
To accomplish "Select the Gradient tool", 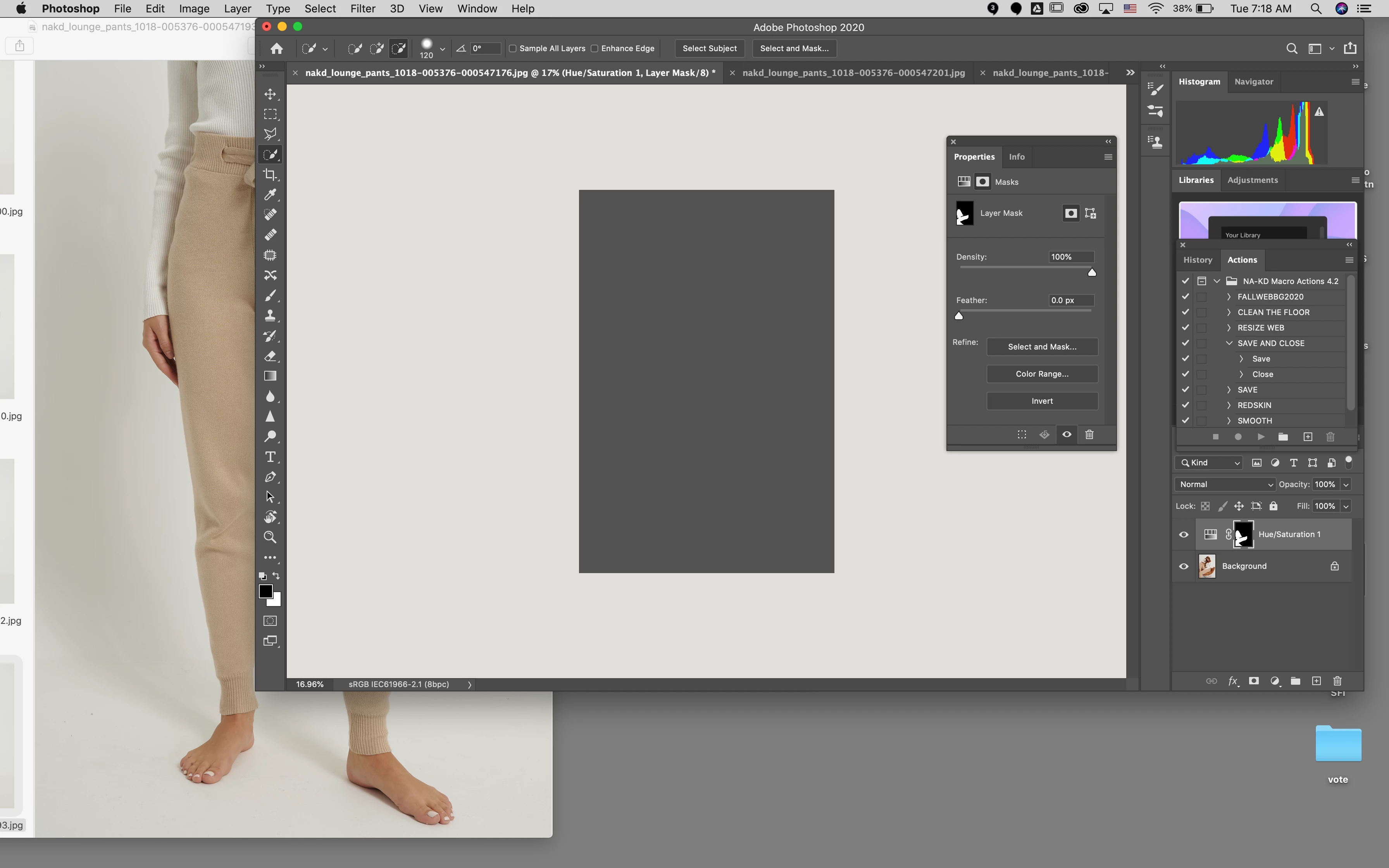I will pos(271,376).
